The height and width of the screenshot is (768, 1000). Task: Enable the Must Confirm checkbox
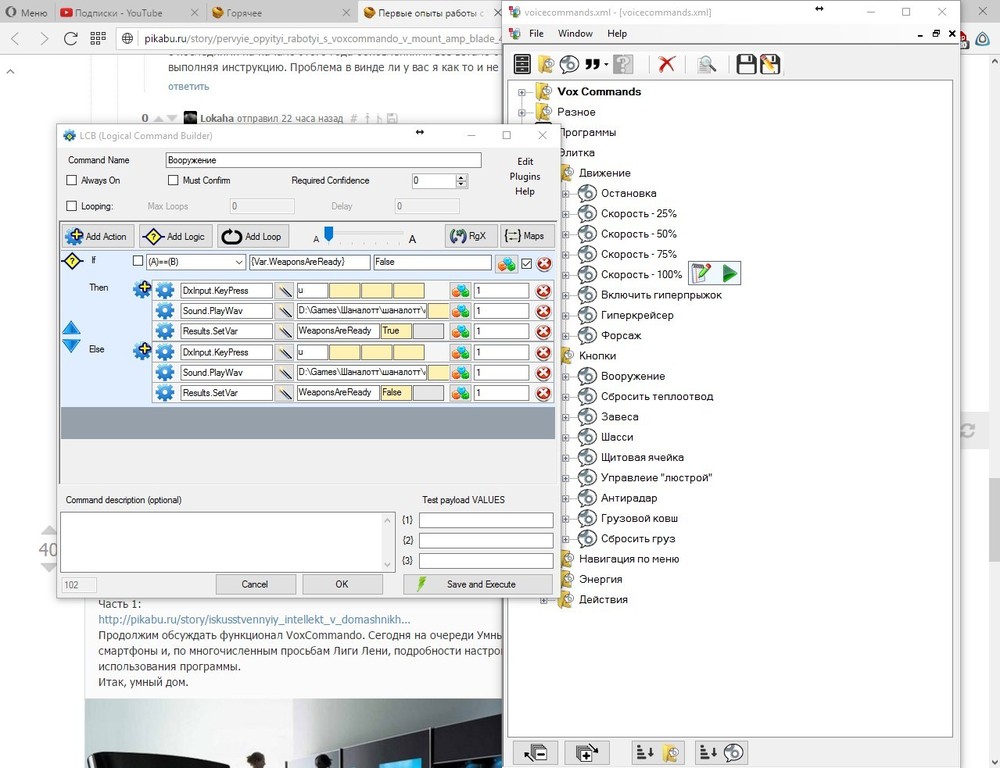click(x=173, y=181)
